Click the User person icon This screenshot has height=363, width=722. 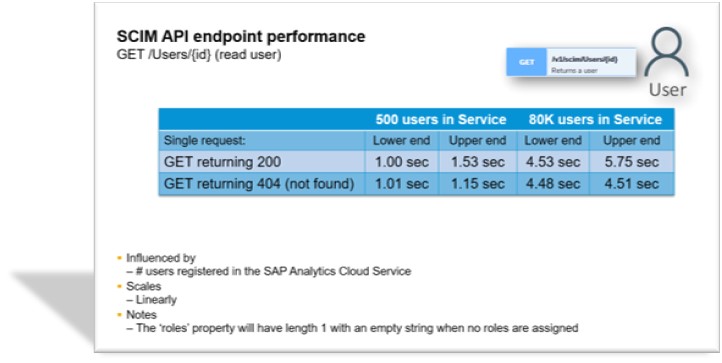click(666, 52)
